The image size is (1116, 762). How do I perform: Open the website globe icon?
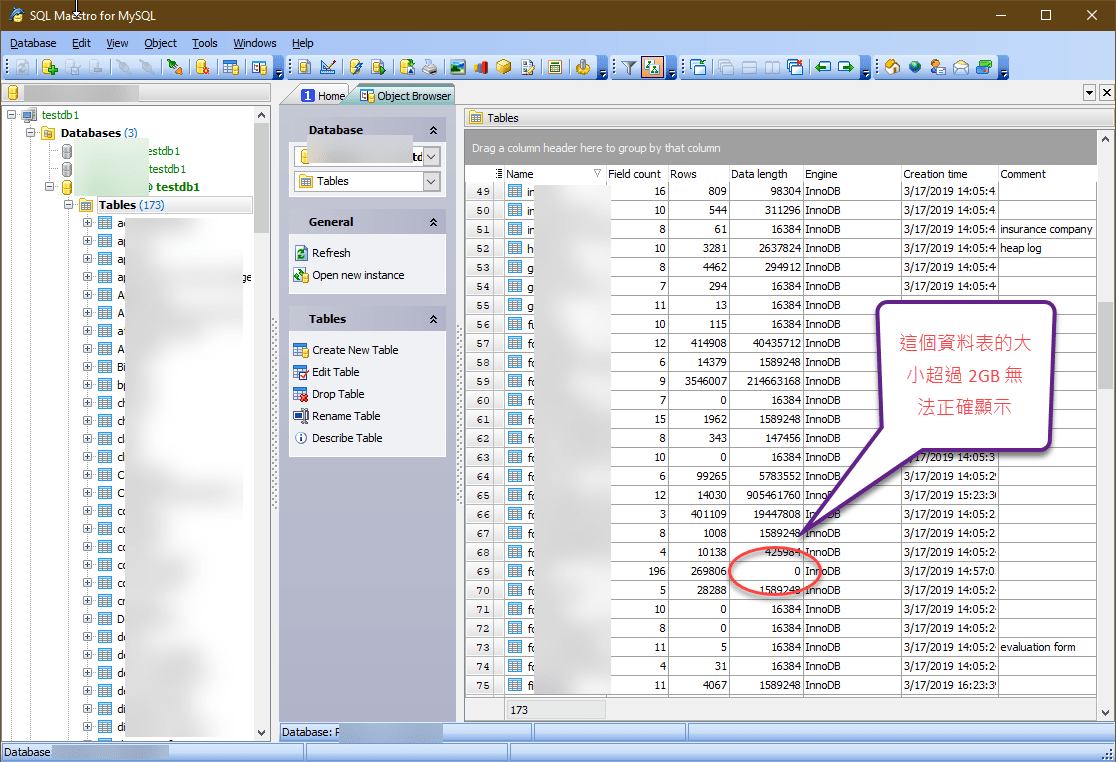[x=915, y=68]
